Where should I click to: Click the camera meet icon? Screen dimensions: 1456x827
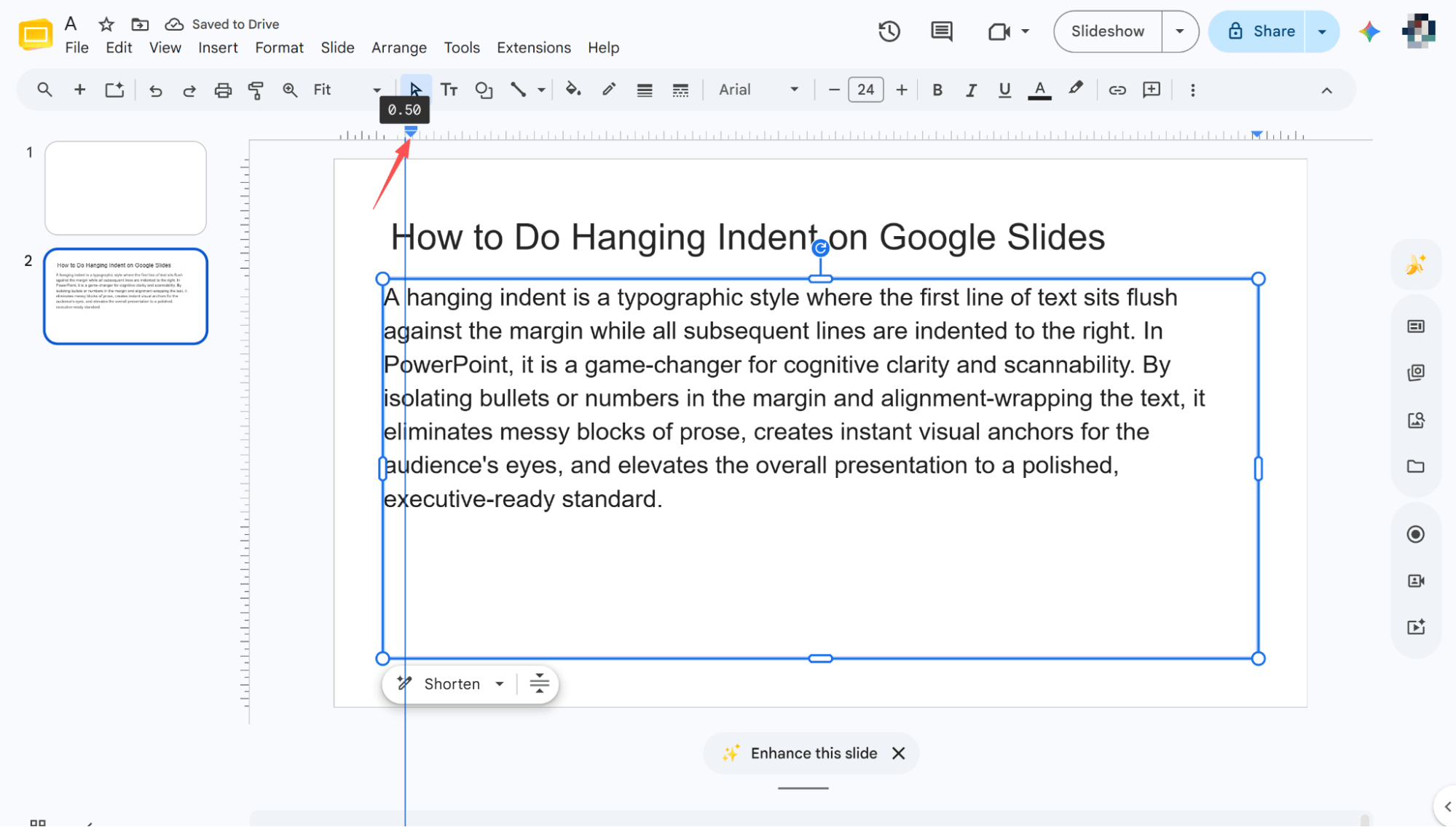tap(999, 31)
